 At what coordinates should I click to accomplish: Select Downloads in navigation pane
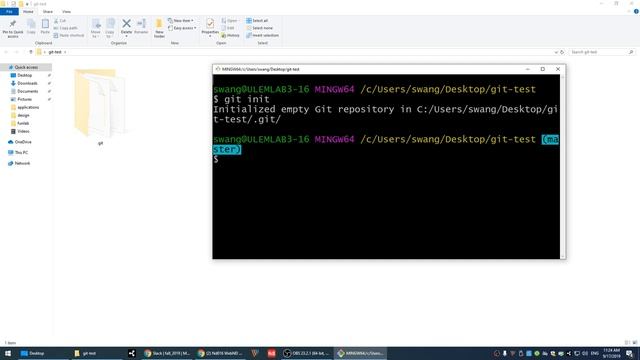coord(27,83)
